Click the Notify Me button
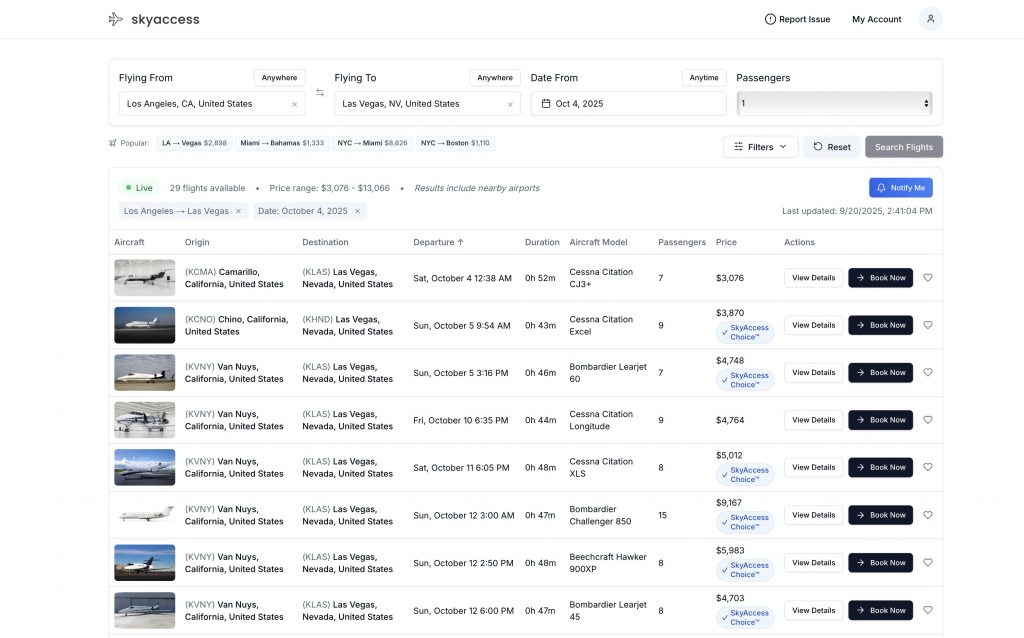This screenshot has height=638, width=1024. (x=901, y=187)
